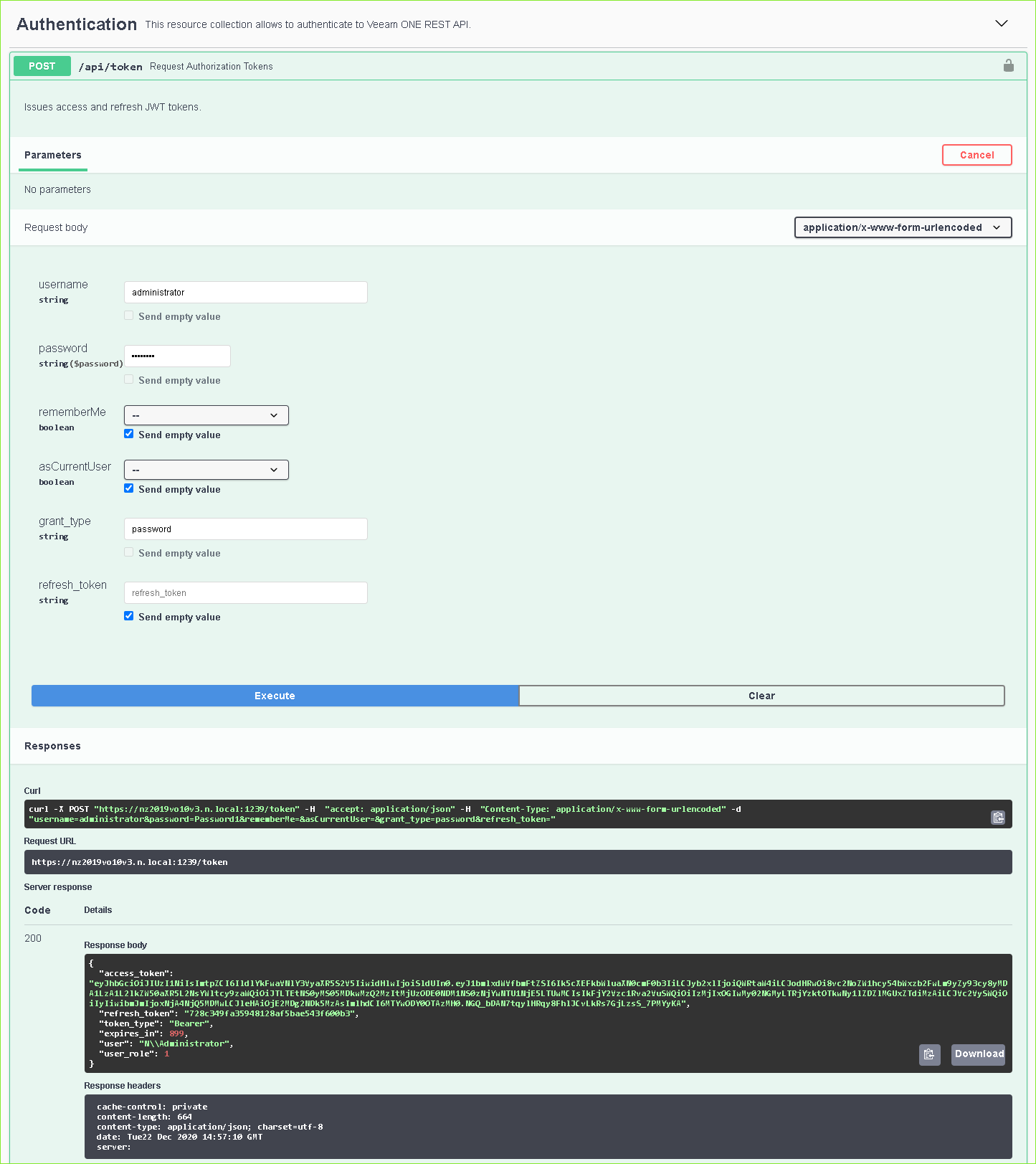Viewport: 1036px width, 1164px height.
Task: Toggle Send empty value for password
Action: 129,379
